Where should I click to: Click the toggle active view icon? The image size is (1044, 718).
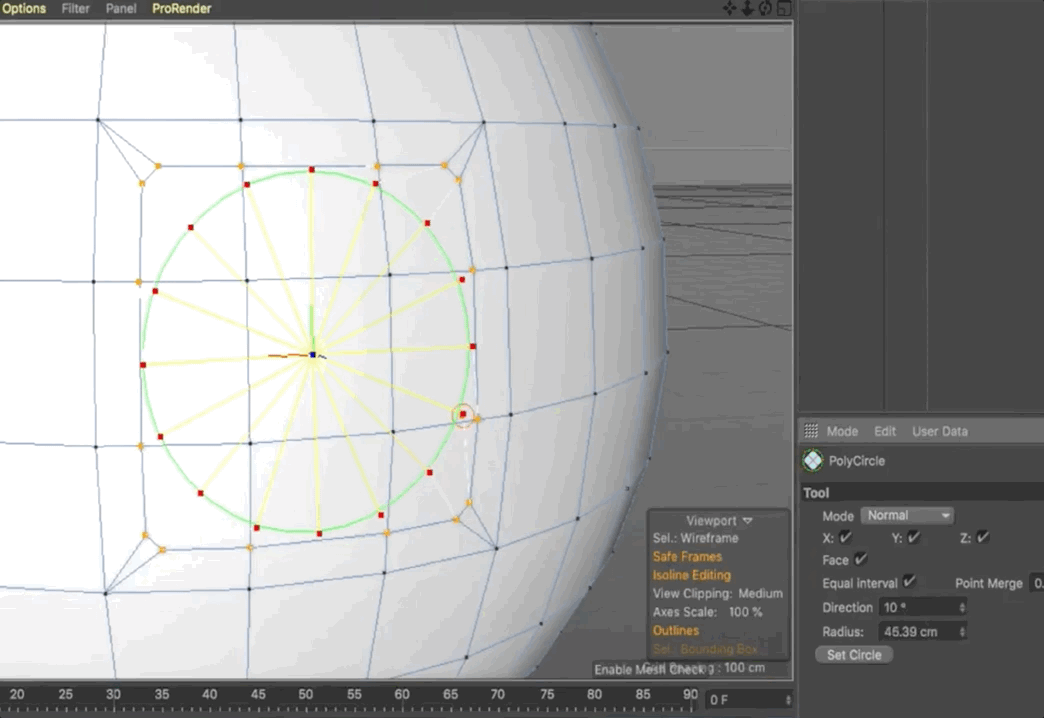(784, 8)
